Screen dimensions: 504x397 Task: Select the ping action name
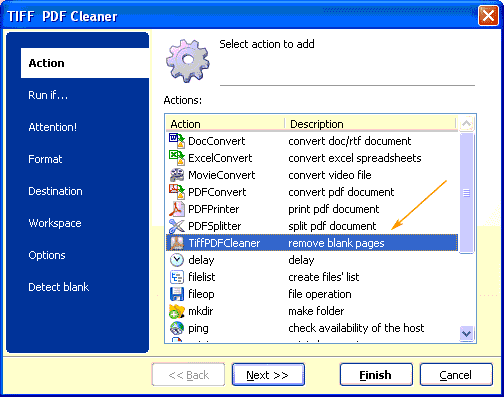pyautogui.click(x=198, y=328)
